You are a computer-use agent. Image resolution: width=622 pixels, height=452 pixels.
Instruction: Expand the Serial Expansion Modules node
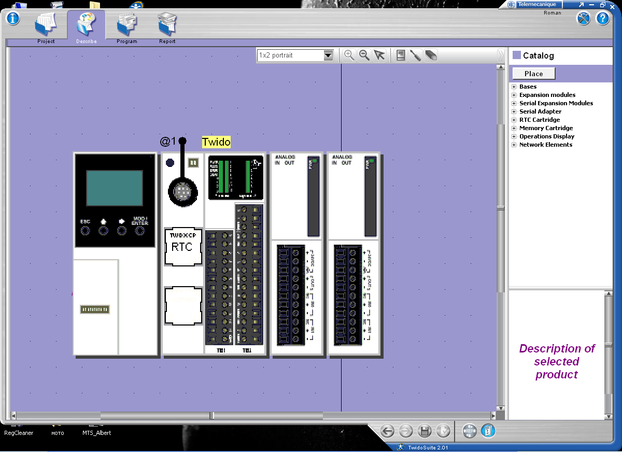pos(514,103)
